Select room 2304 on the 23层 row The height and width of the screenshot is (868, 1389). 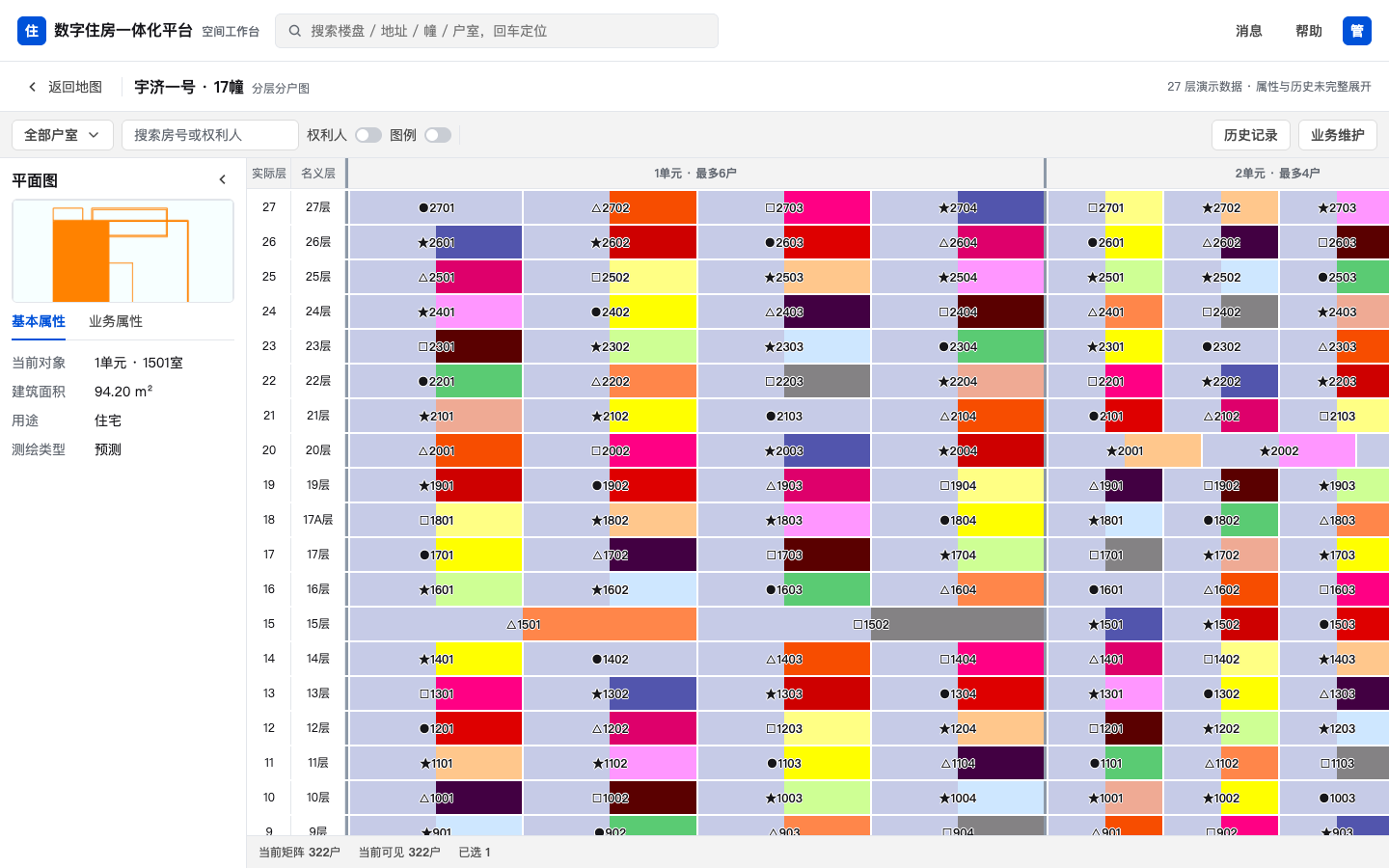coord(958,346)
